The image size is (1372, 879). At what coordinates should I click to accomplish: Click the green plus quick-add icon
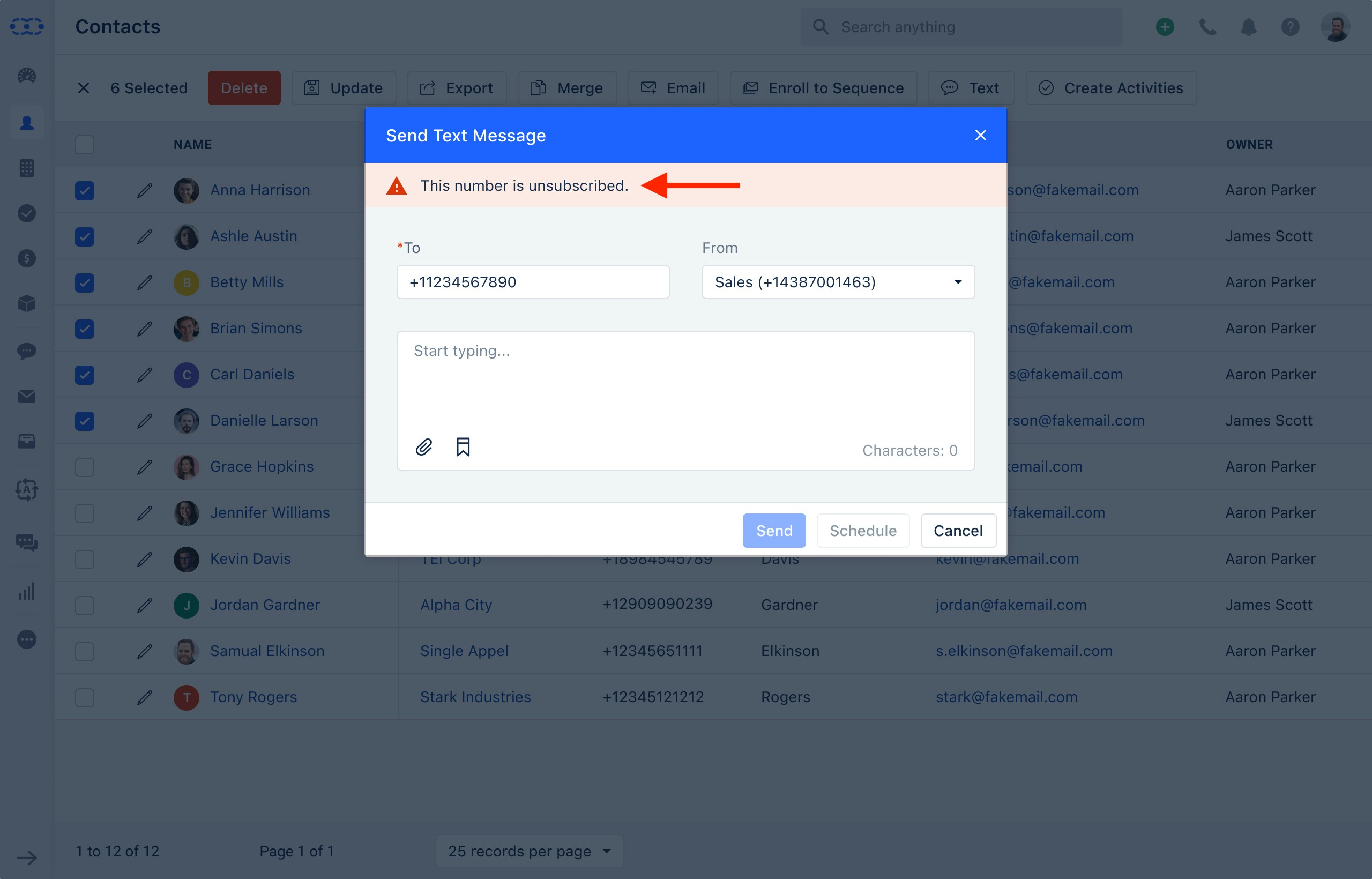1165,27
